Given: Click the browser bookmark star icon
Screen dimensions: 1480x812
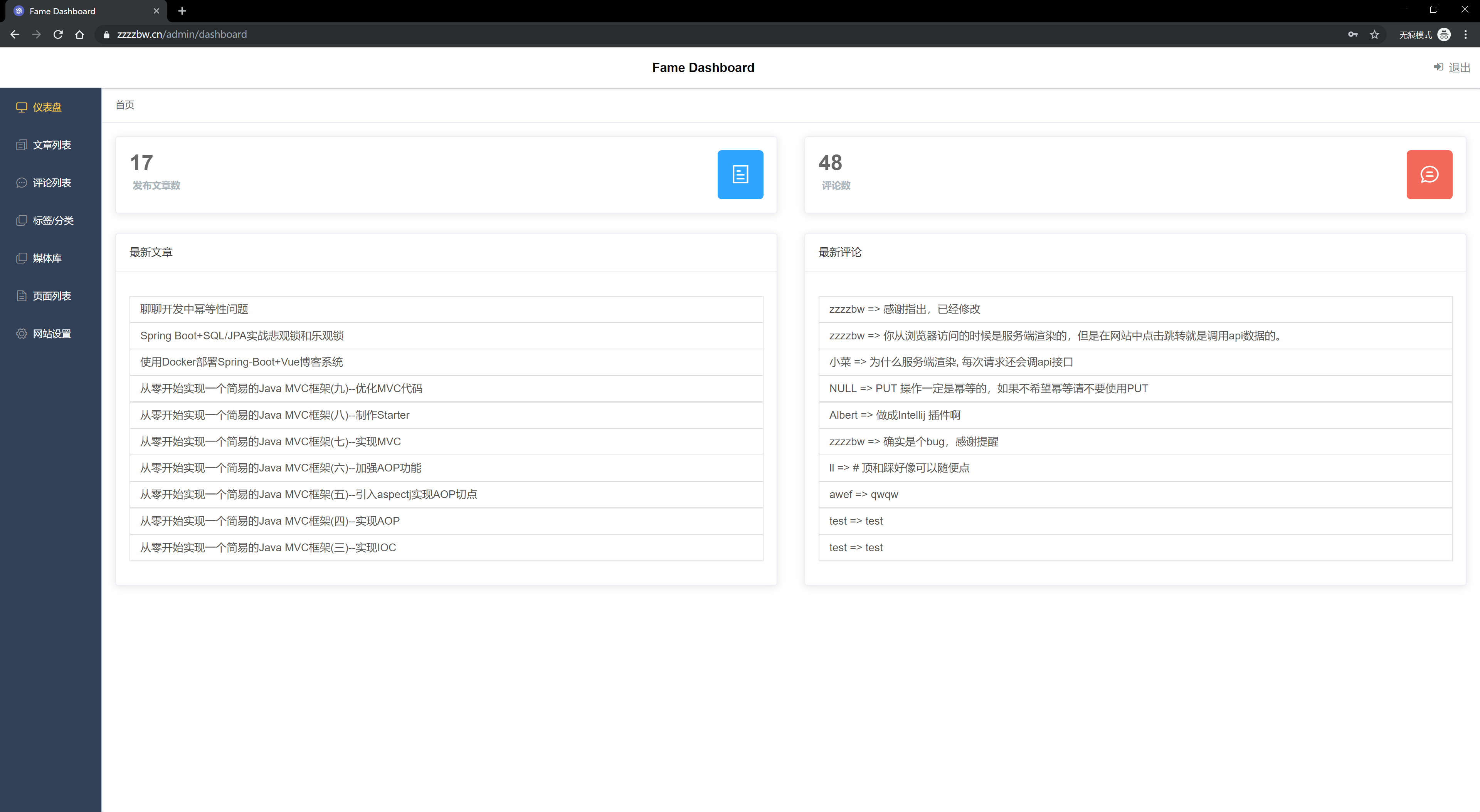Looking at the screenshot, I should pyautogui.click(x=1374, y=34).
